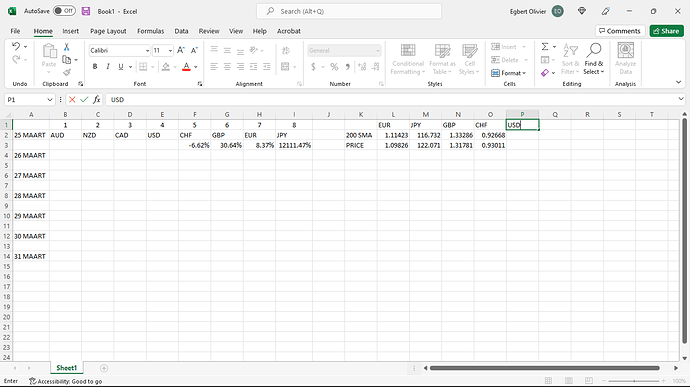Open Find & Select
The height and width of the screenshot is (387, 690).
[594, 59]
